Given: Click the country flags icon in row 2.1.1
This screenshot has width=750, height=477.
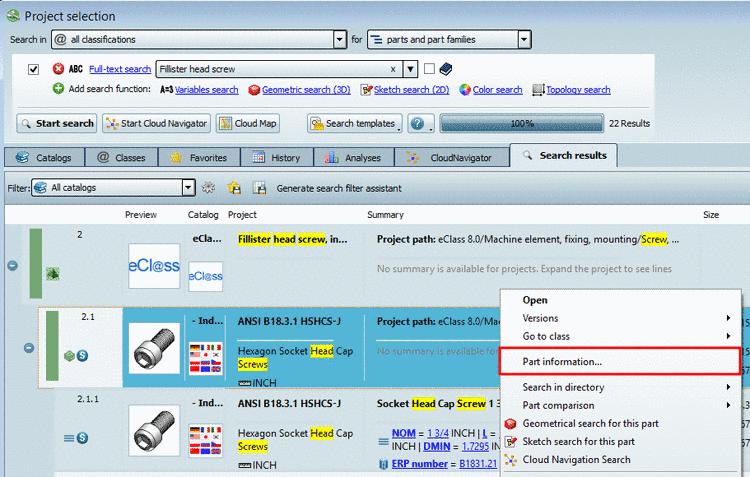Looking at the screenshot, I should (x=205, y=441).
